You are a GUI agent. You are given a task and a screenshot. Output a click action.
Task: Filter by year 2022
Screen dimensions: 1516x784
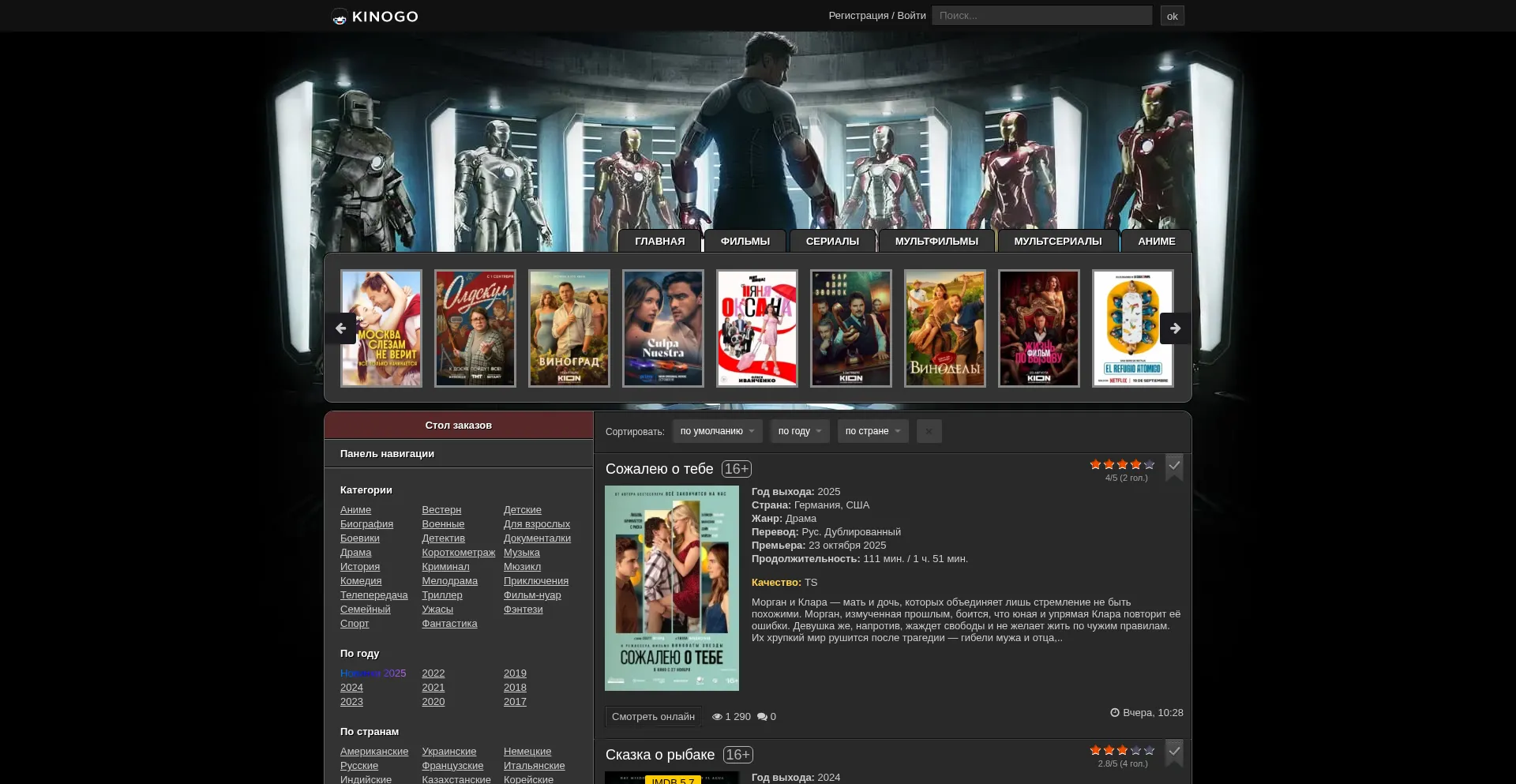[x=433, y=673]
